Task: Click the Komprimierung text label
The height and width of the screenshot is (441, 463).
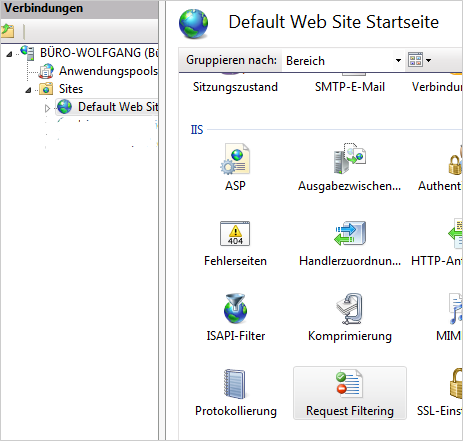Action: tap(350, 336)
